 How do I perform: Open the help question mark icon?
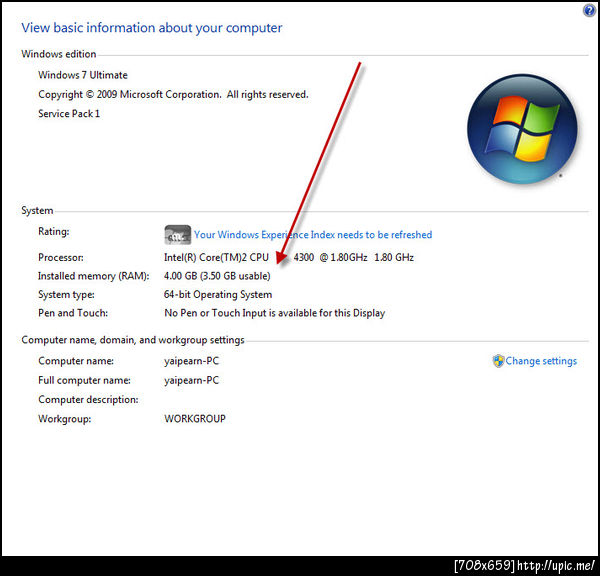coord(589,10)
